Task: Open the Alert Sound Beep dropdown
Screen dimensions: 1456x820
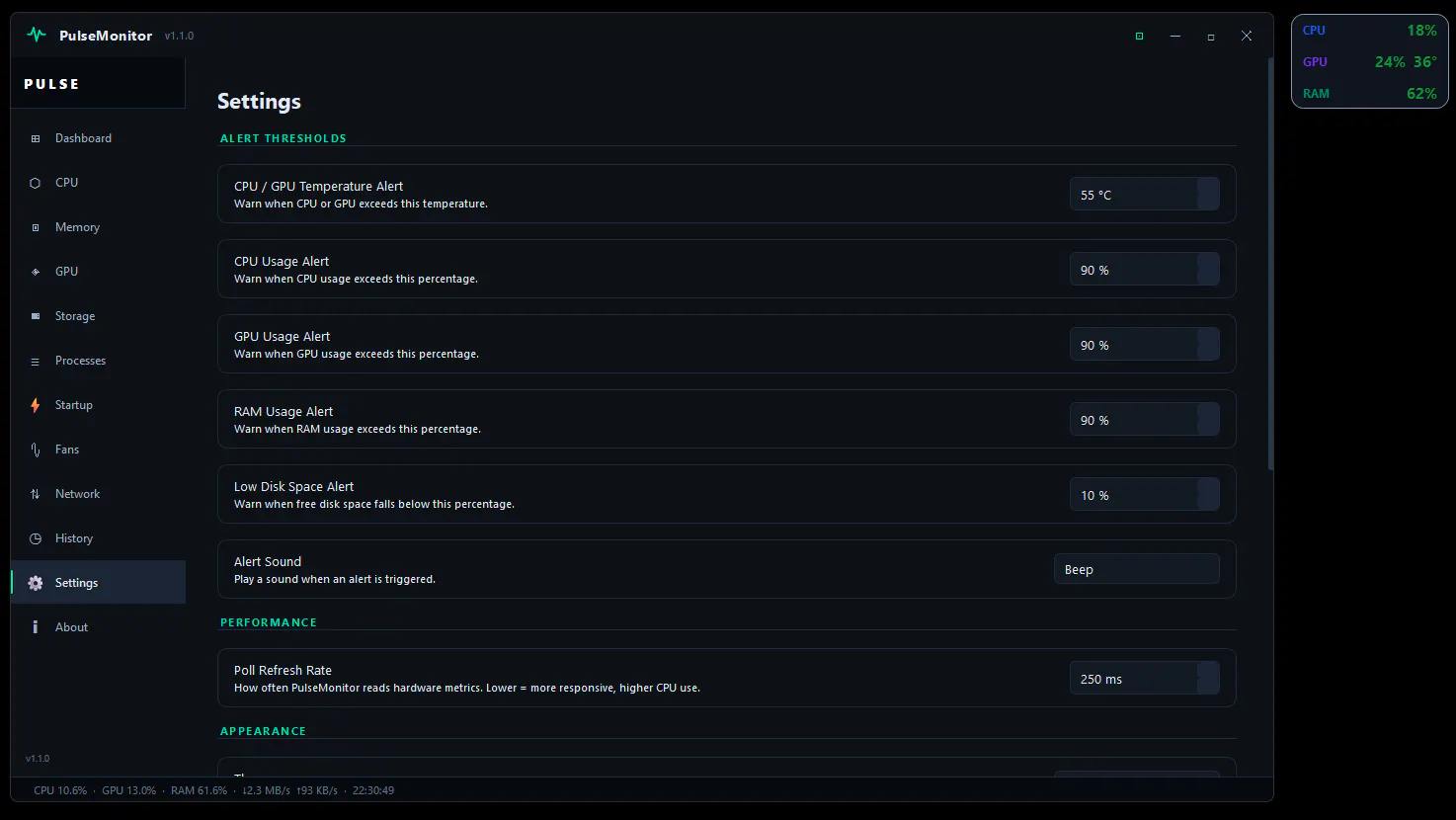Action: pos(1137,569)
